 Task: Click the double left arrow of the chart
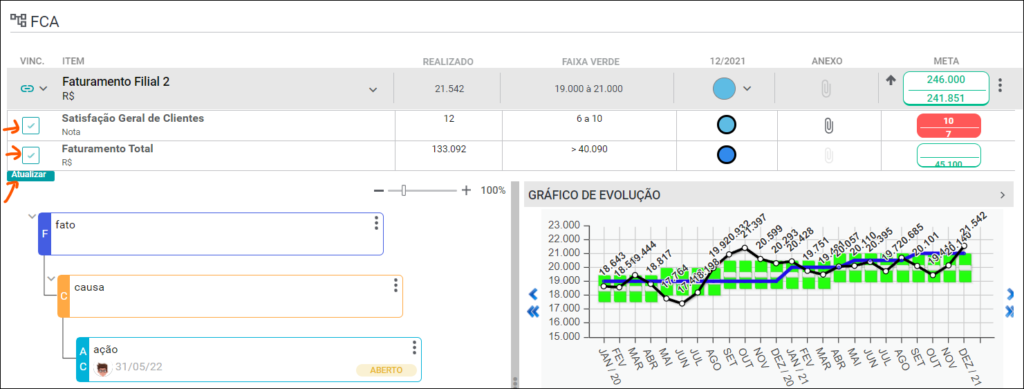click(x=533, y=312)
